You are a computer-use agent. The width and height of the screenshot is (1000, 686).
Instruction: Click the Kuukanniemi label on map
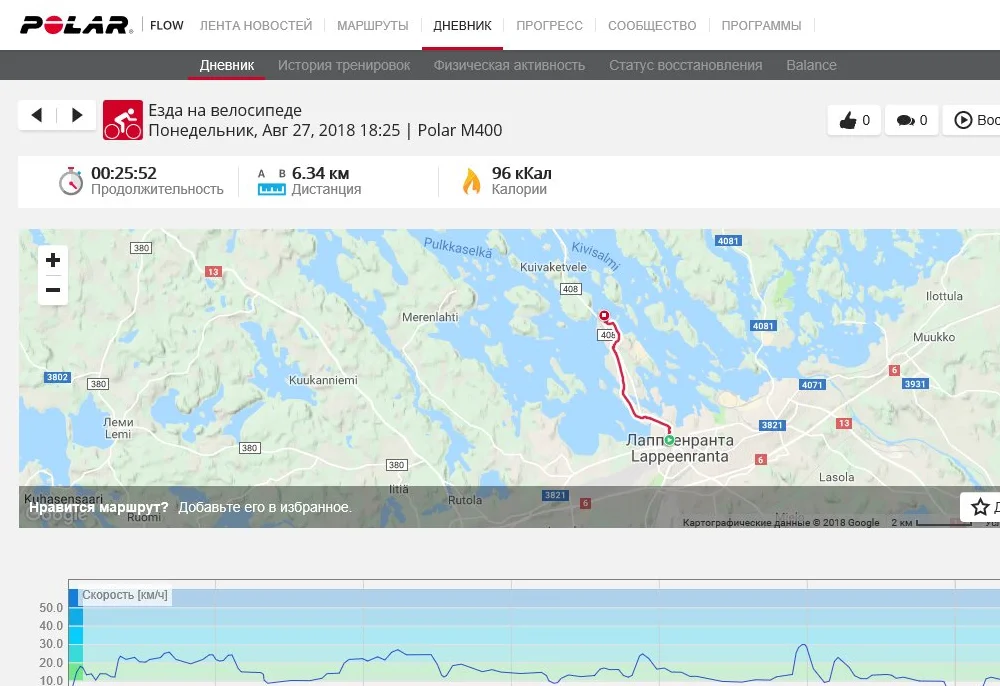(x=323, y=380)
